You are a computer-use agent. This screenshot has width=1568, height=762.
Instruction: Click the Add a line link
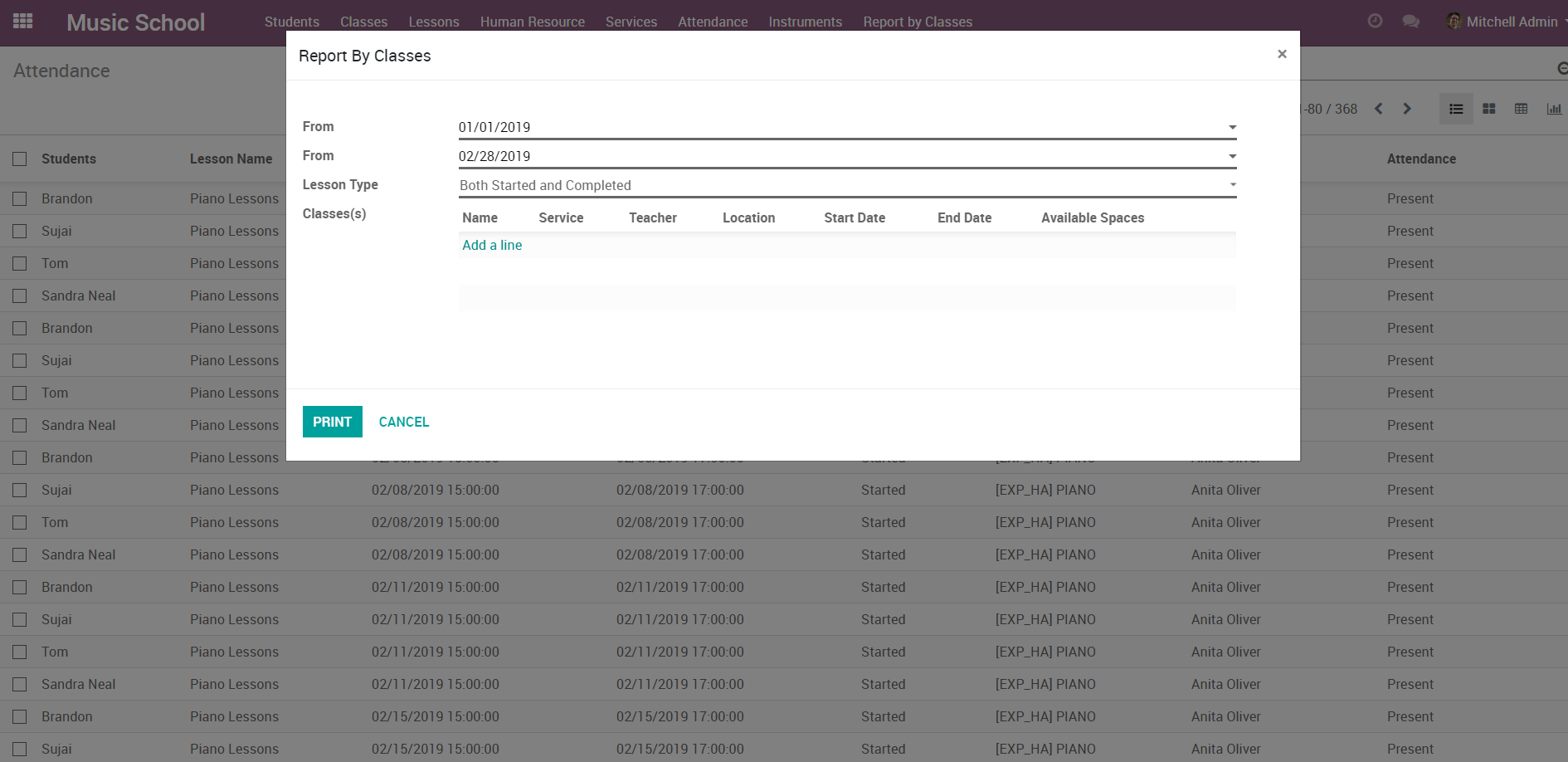pyautogui.click(x=492, y=245)
